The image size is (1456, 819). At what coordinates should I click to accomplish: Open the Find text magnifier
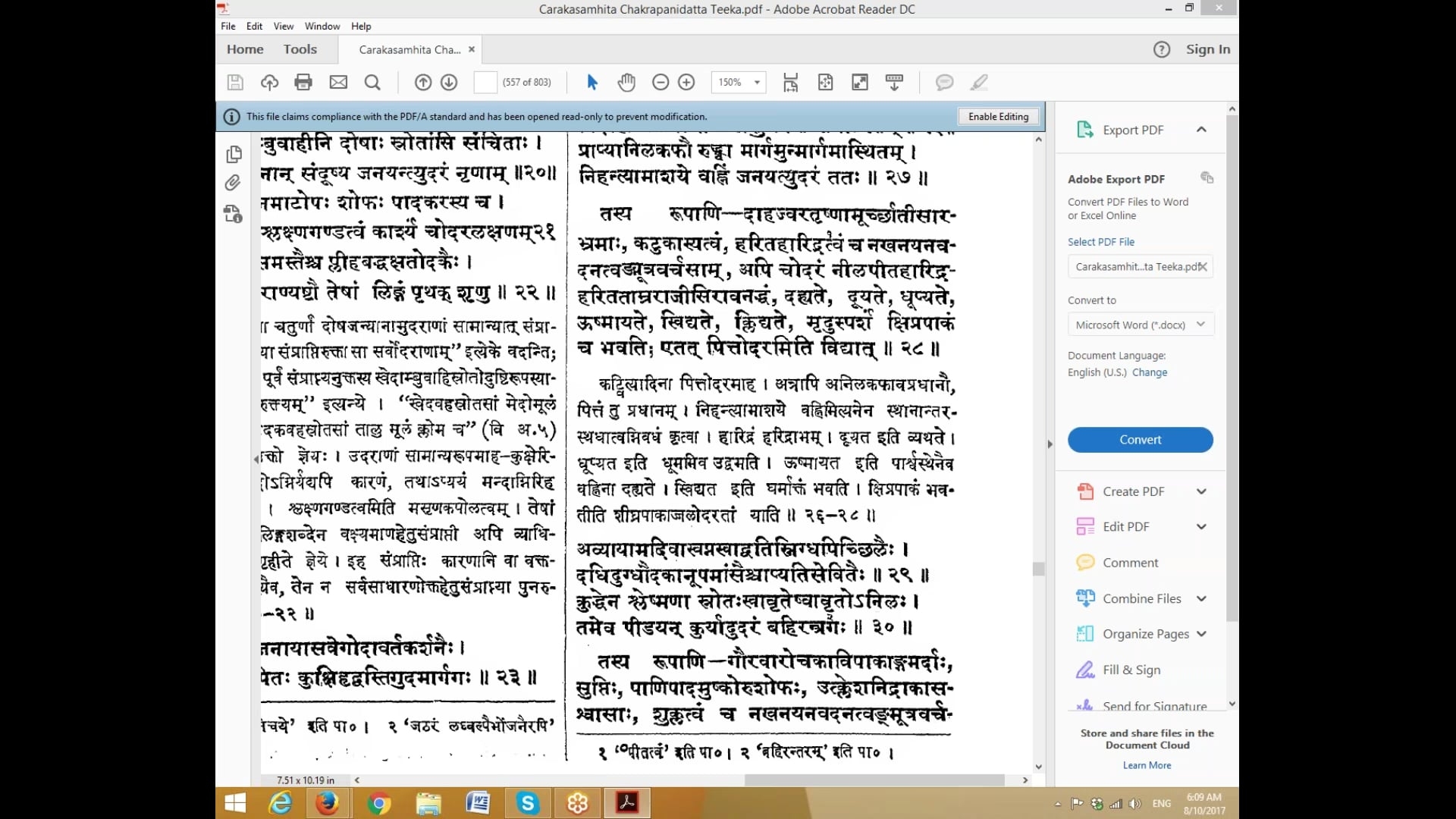pyautogui.click(x=372, y=82)
